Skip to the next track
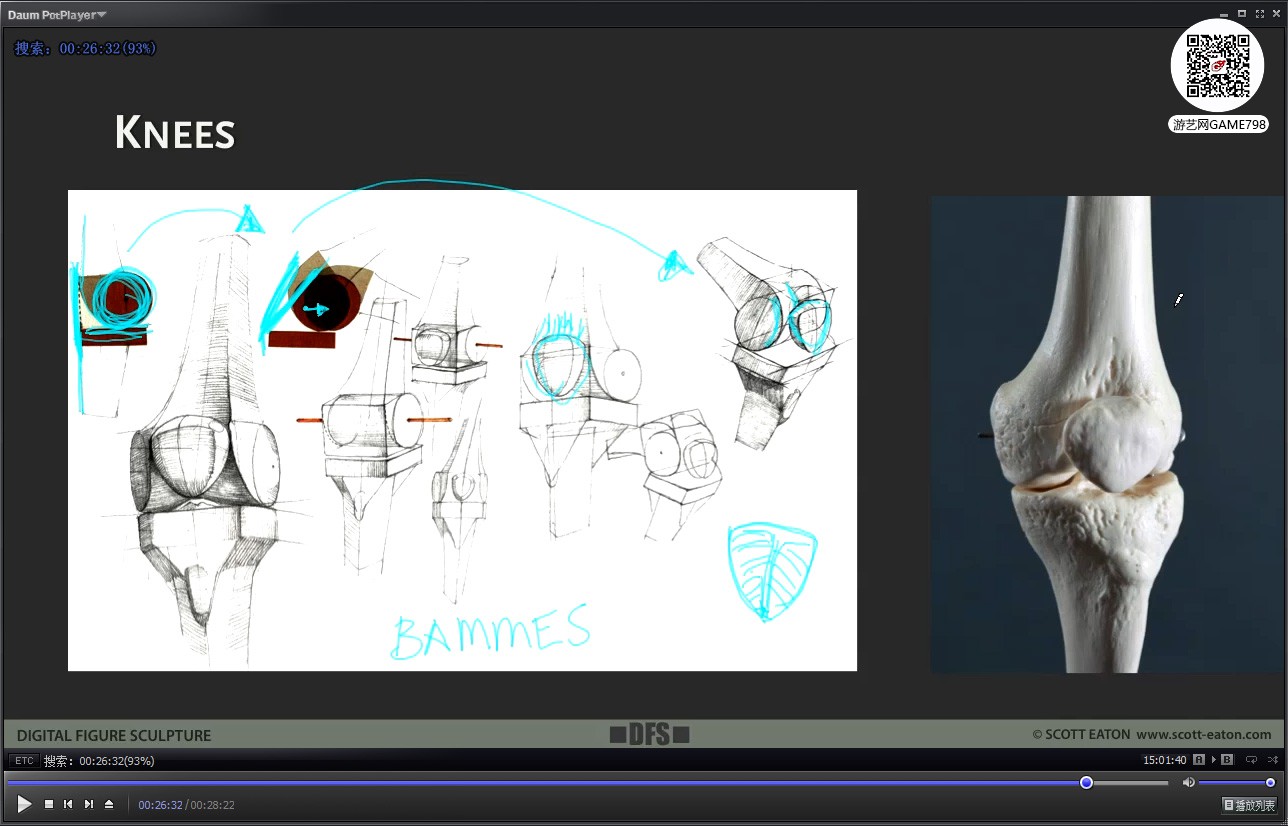1288x826 pixels. coord(89,804)
